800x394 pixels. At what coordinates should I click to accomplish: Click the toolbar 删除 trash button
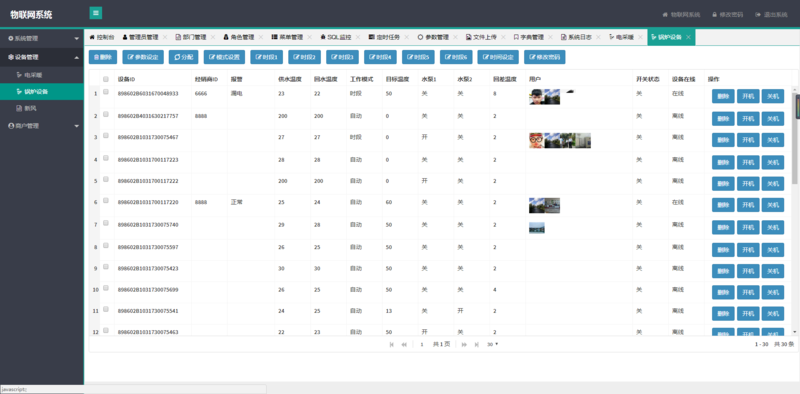(x=103, y=57)
